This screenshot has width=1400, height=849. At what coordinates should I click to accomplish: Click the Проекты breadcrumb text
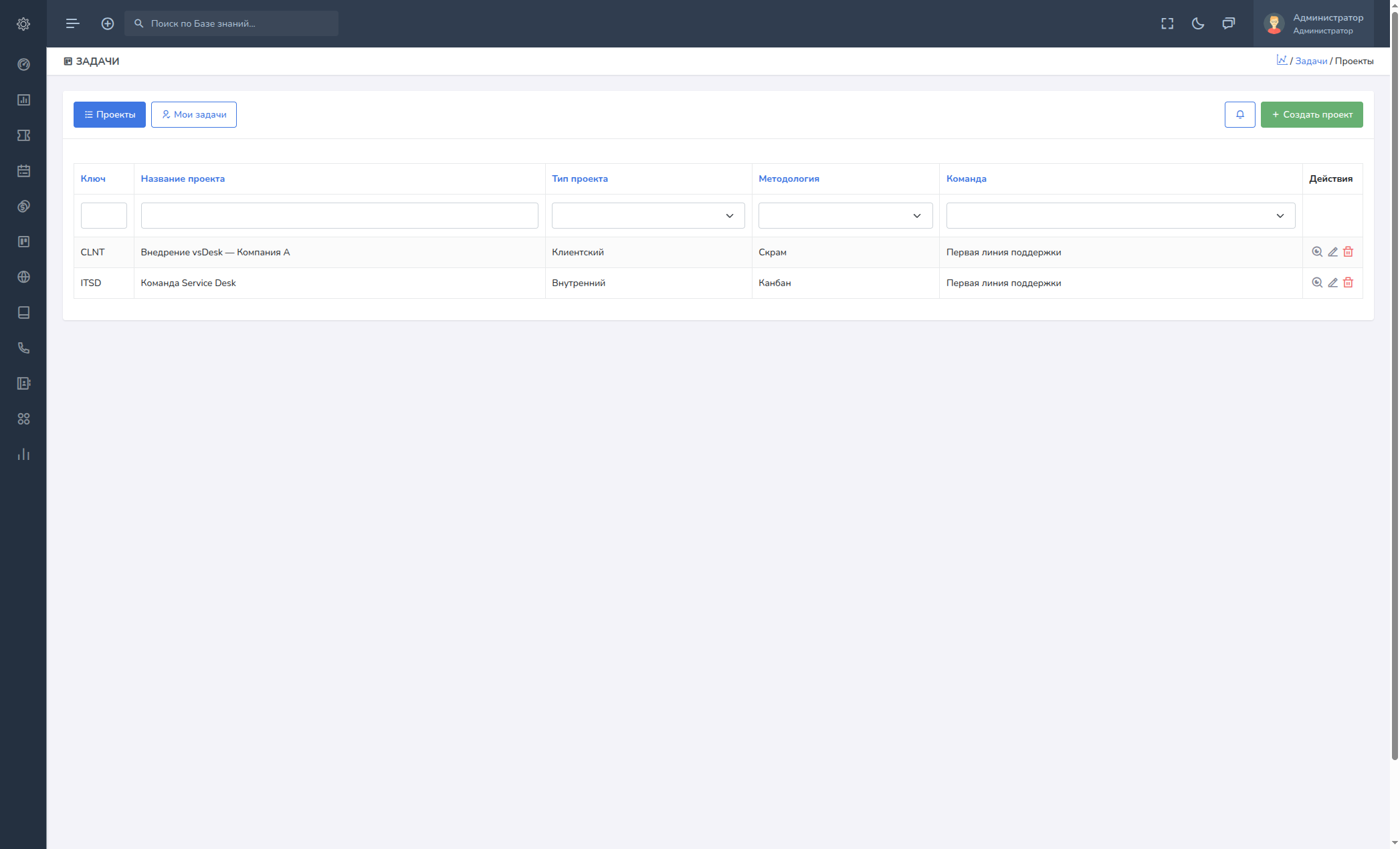(1354, 61)
